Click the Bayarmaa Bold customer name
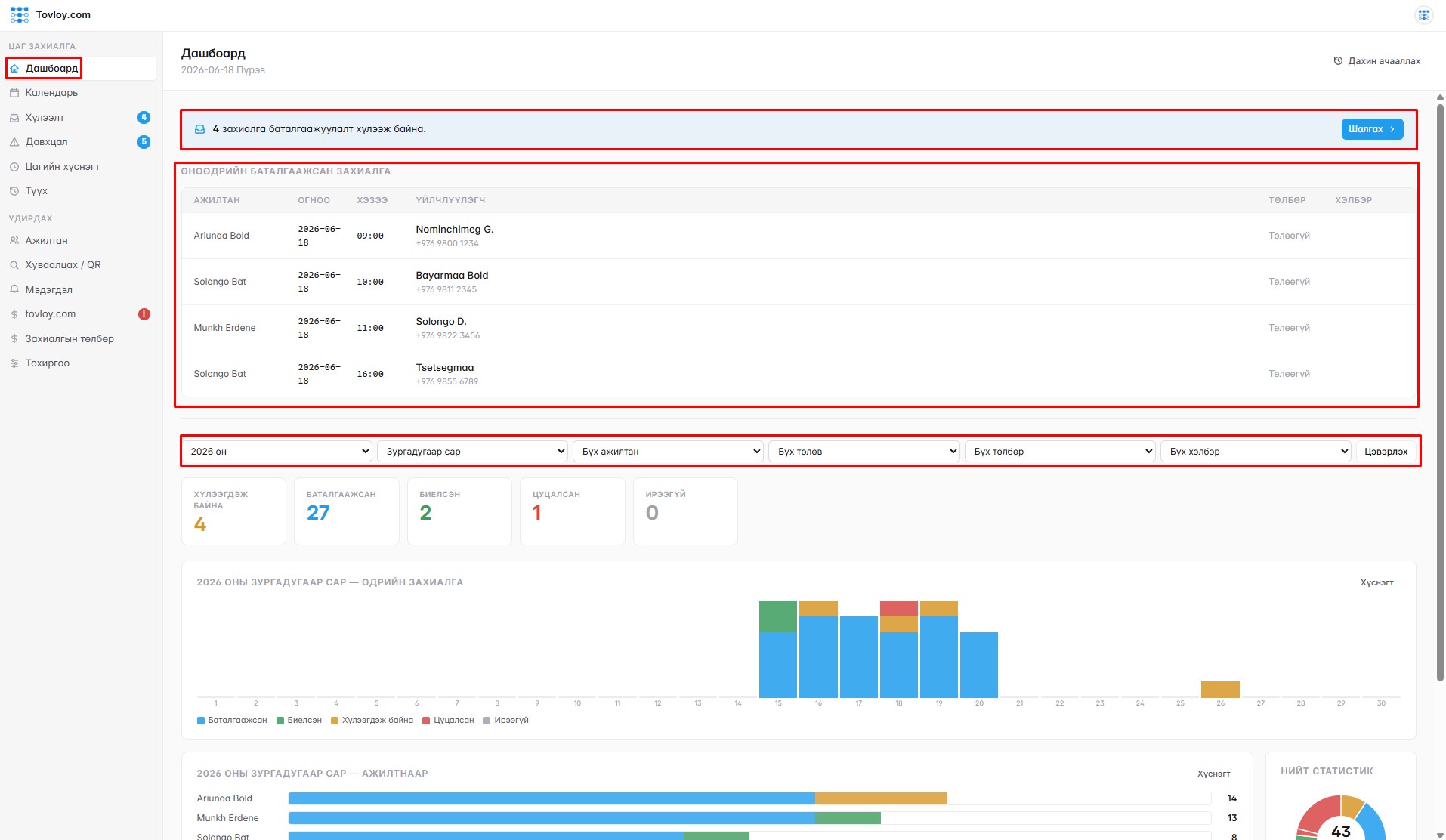 pyautogui.click(x=452, y=276)
